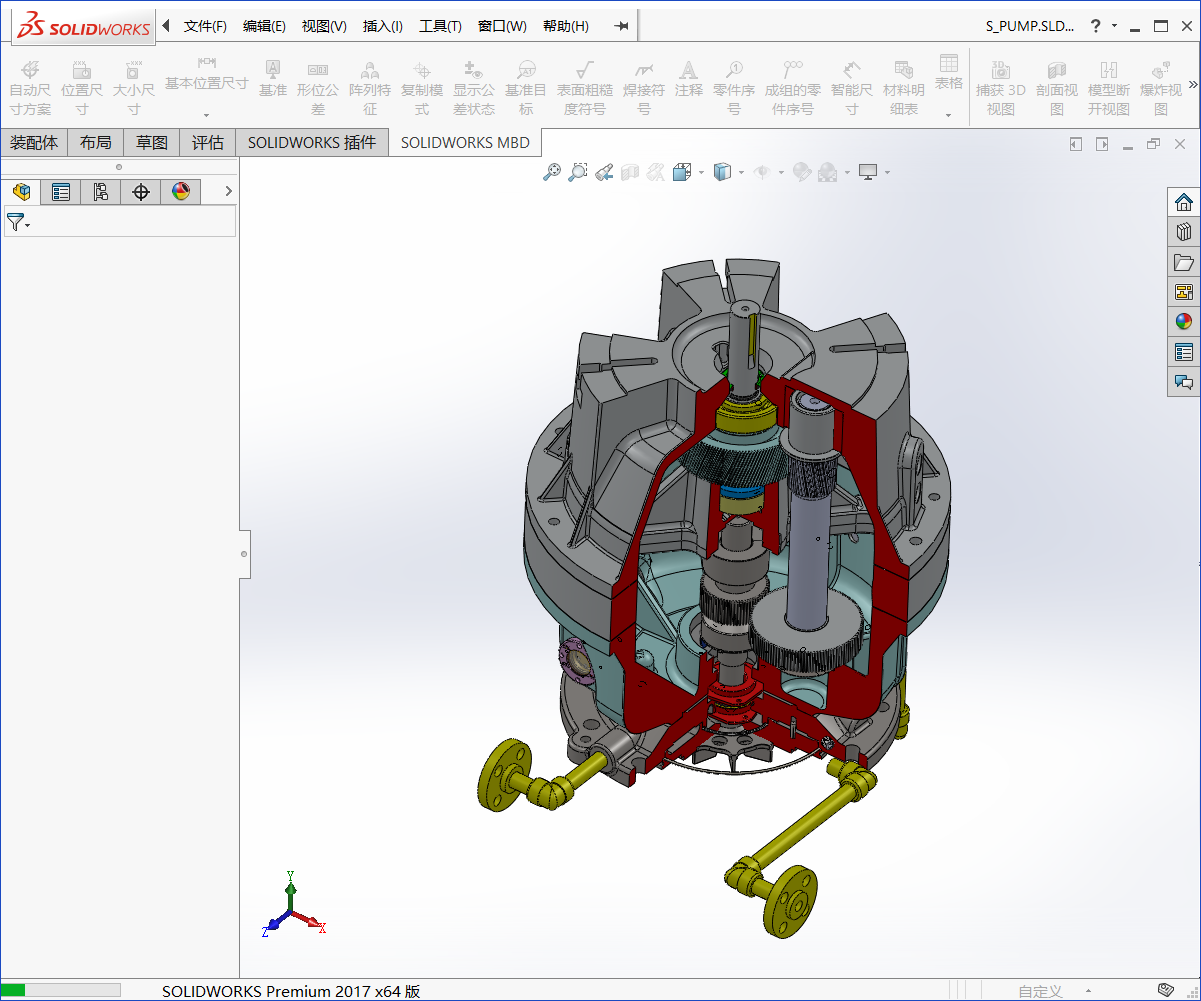The width and height of the screenshot is (1201, 1001).
Task: Switch to the SOLIDWORKS MBD tab
Action: (x=466, y=143)
